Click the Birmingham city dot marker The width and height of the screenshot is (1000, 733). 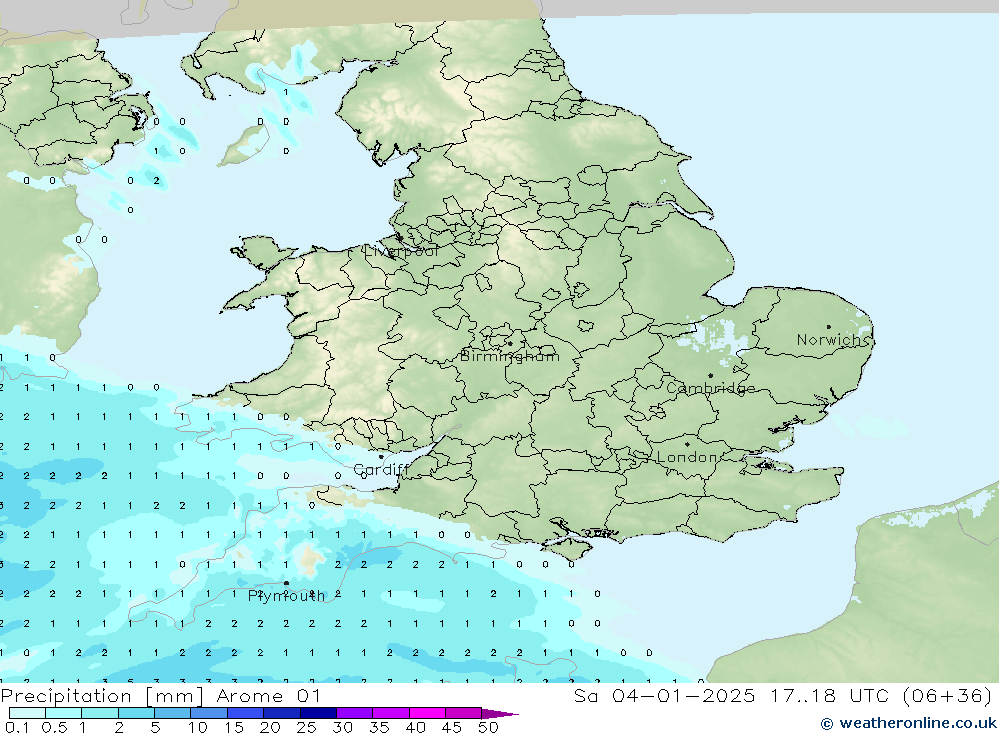tap(510, 343)
